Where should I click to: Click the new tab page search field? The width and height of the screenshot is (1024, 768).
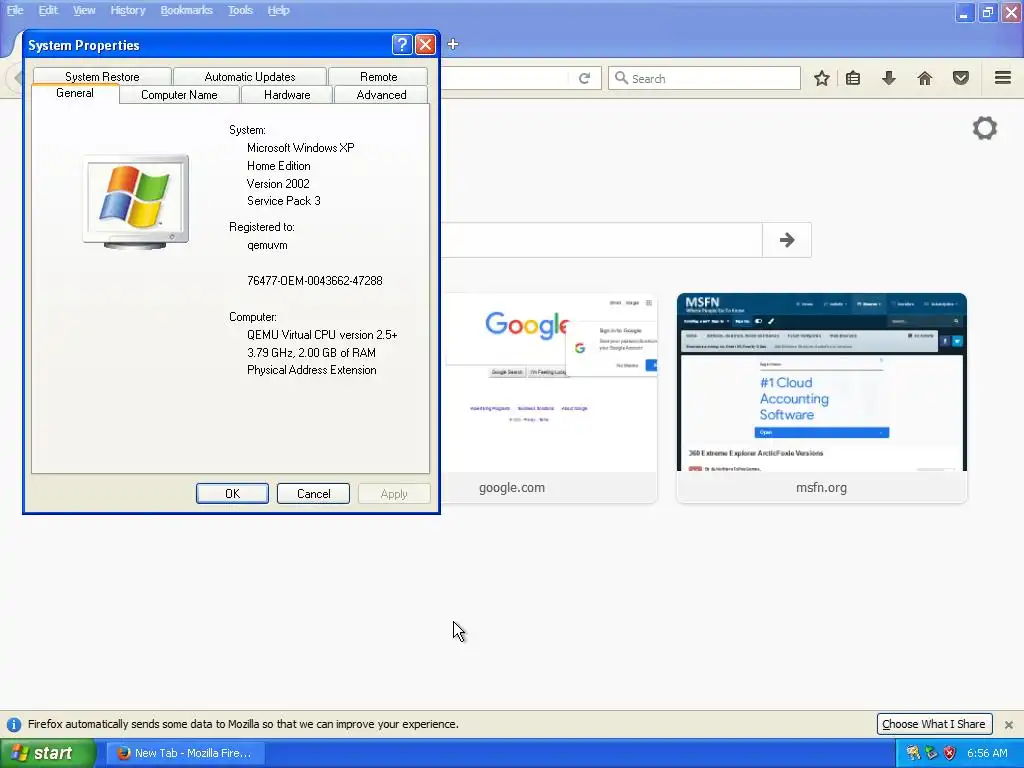[x=601, y=240]
